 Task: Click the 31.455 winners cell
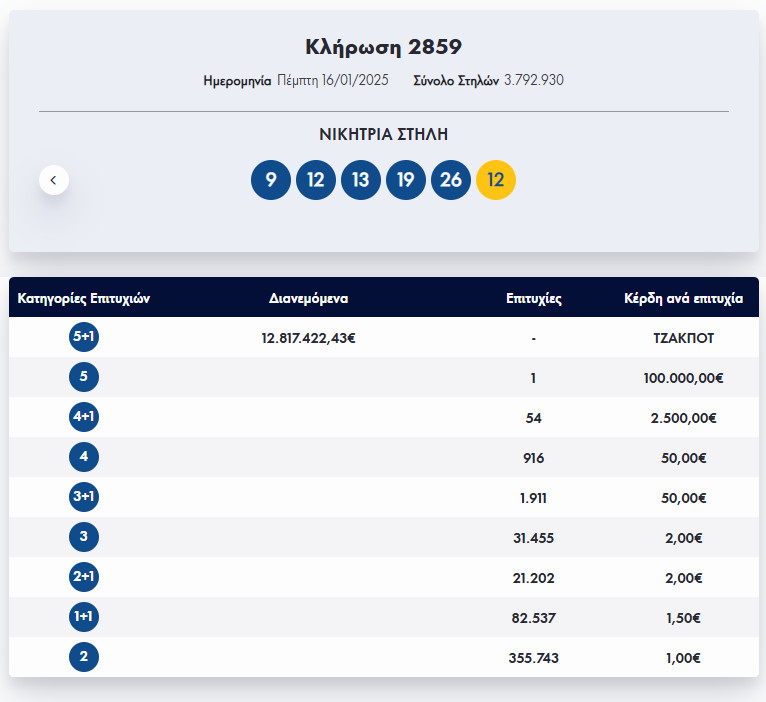[x=533, y=538]
